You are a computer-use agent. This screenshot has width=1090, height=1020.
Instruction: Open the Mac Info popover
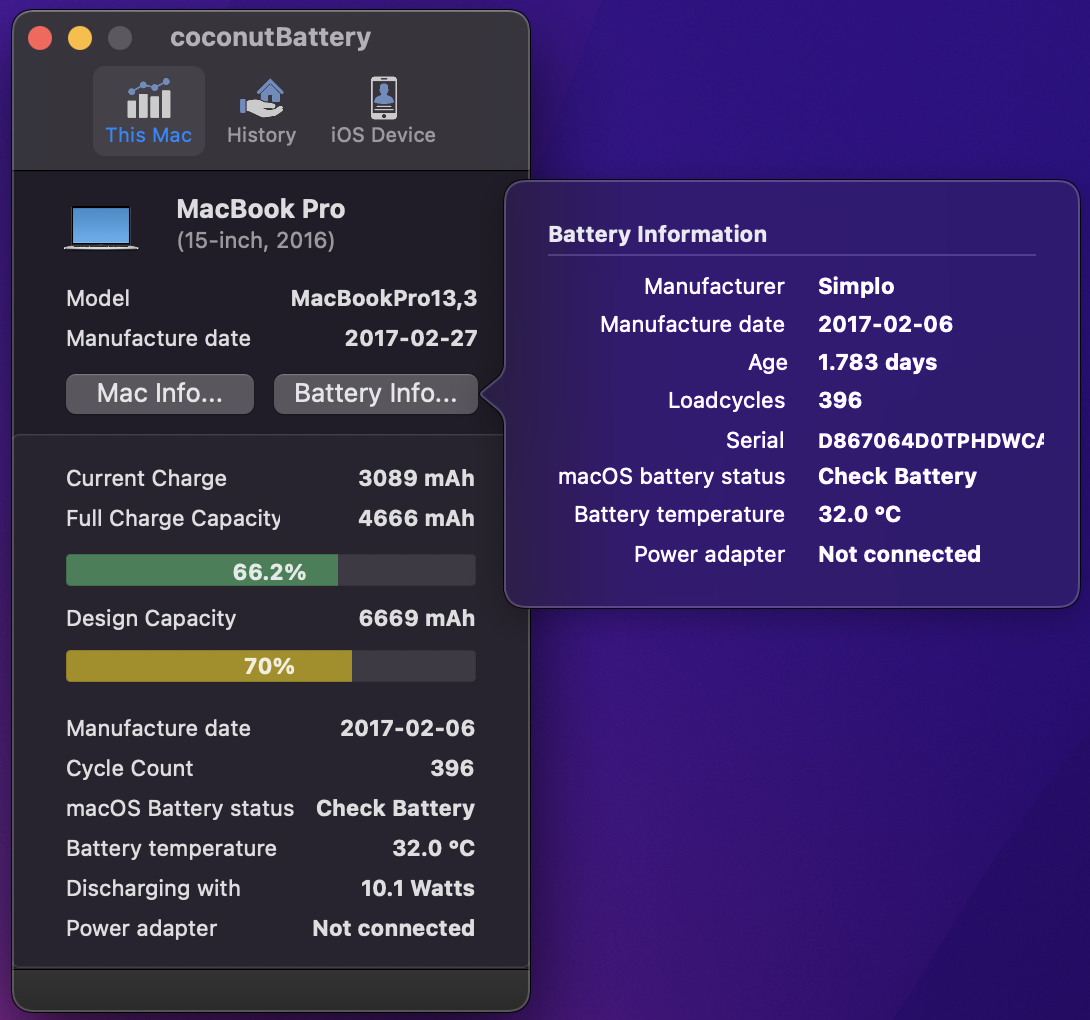pos(159,393)
